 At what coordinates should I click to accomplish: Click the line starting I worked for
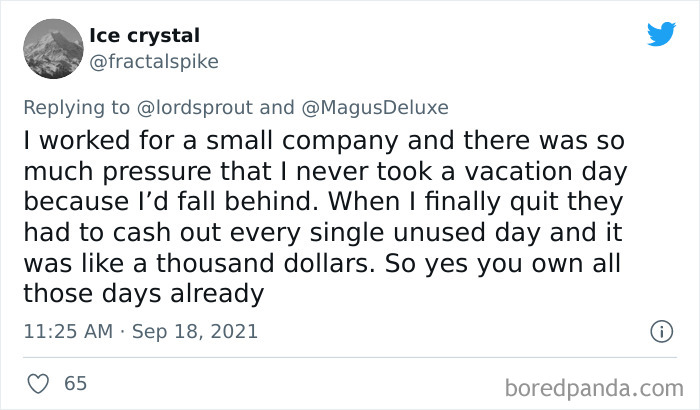pyautogui.click(x=324, y=140)
